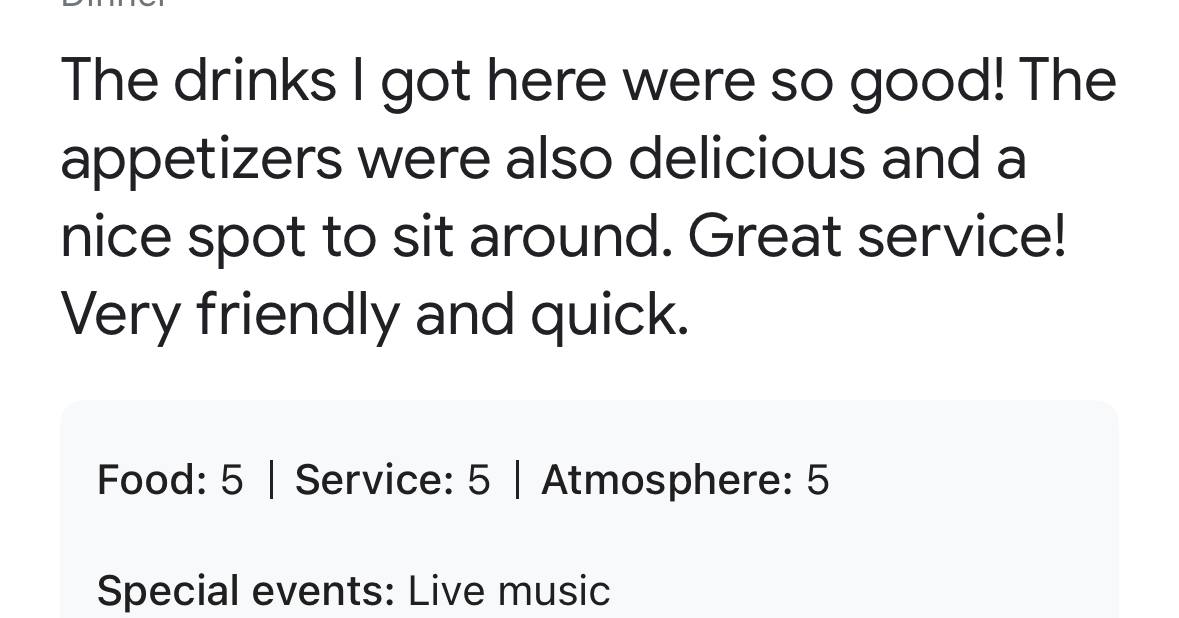The height and width of the screenshot is (618, 1179).
Task: Click the "Special events:" label
Action: click(246, 592)
